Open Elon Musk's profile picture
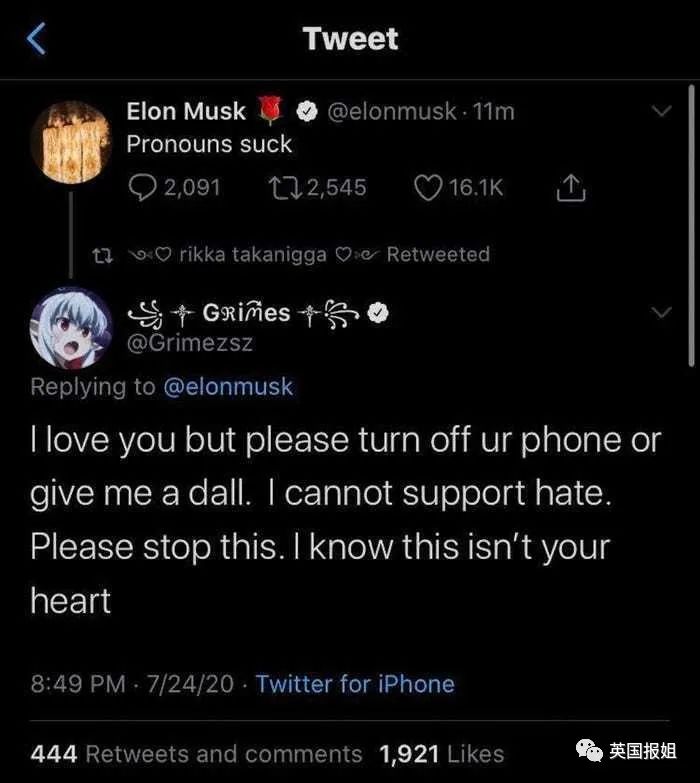The height and width of the screenshot is (783, 700). pyautogui.click(x=72, y=141)
